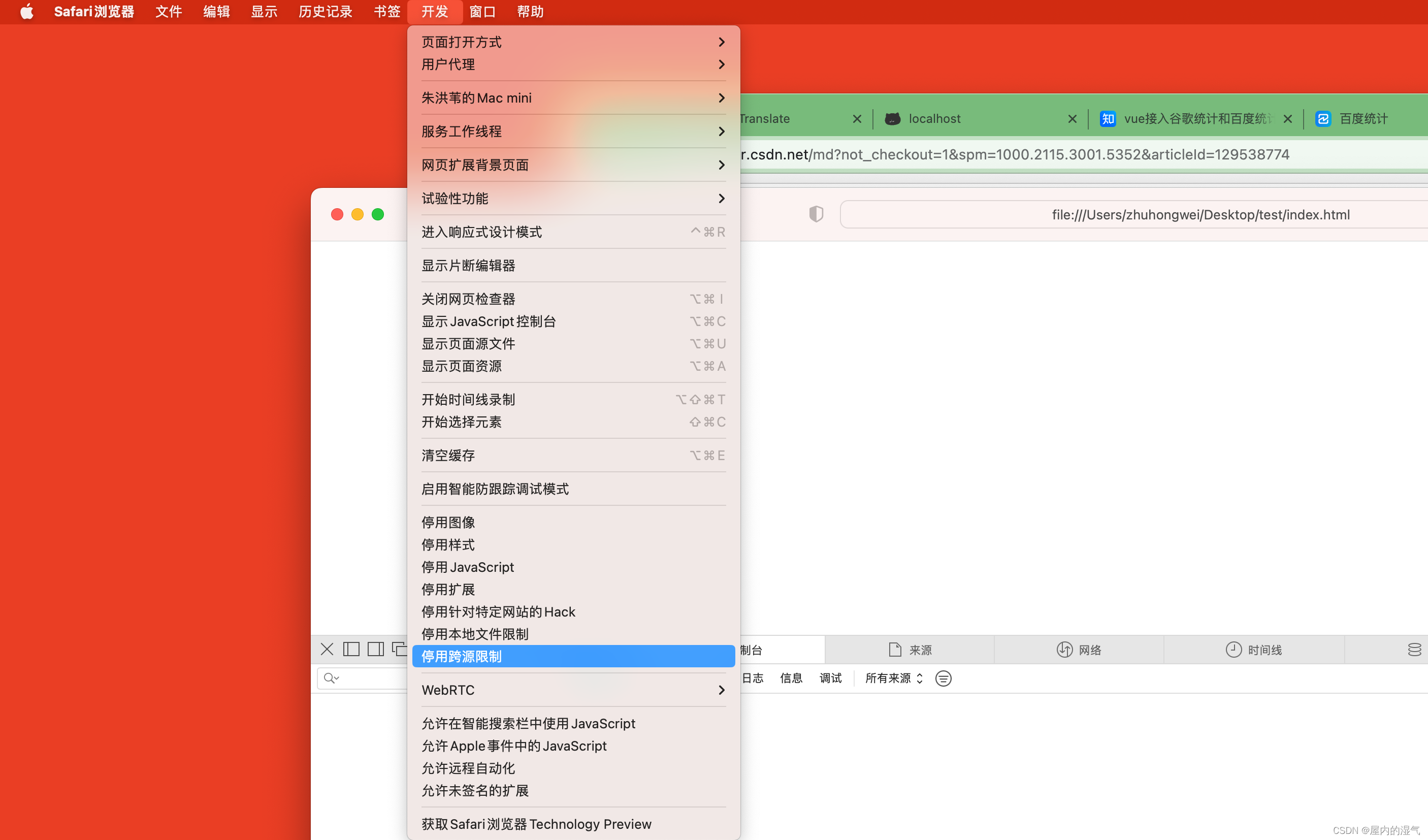Click the privacy shield icon in toolbar
Viewport: 1428px width, 840px height.
816,214
